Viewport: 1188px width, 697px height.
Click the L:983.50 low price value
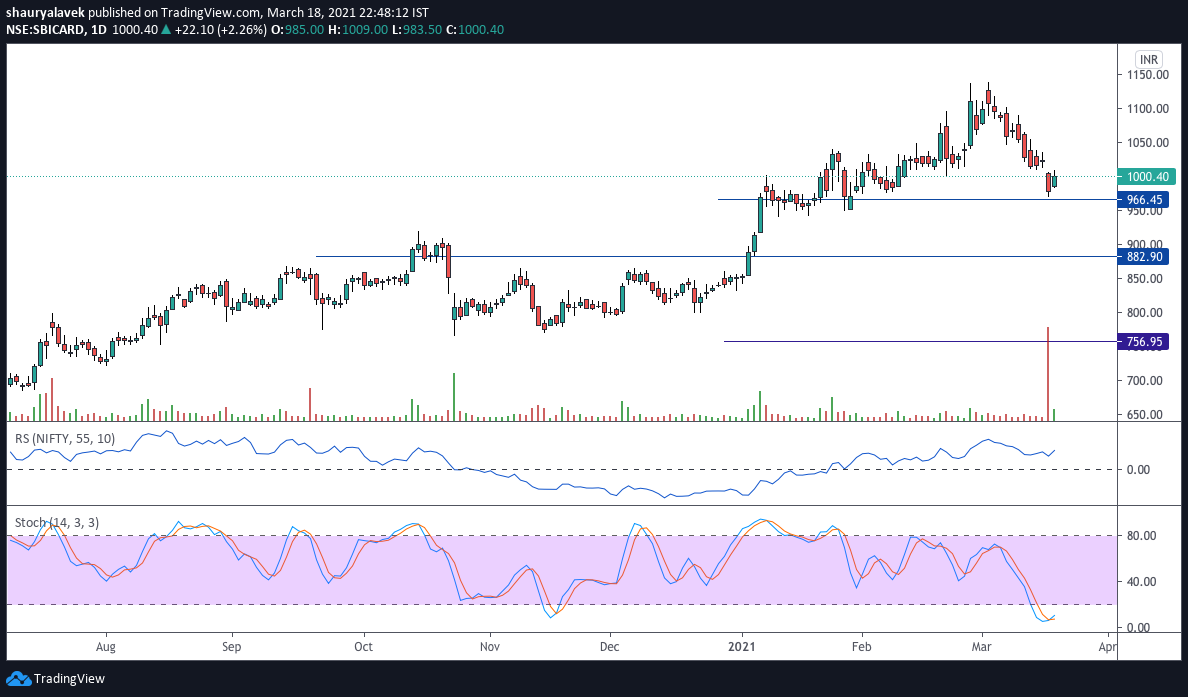pyautogui.click(x=418, y=30)
